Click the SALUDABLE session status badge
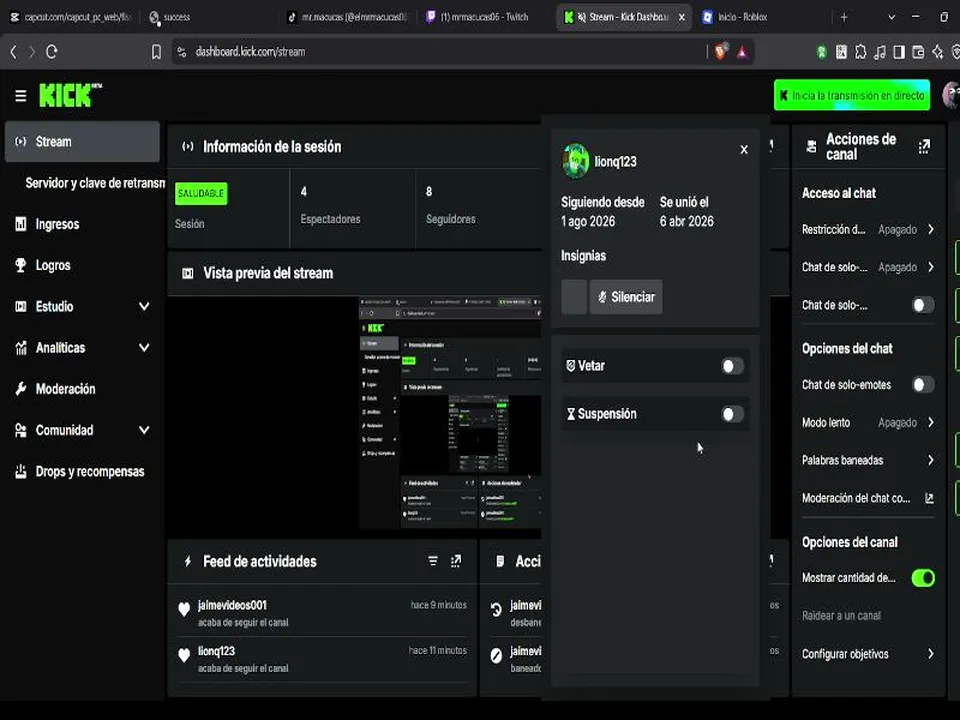 click(201, 193)
